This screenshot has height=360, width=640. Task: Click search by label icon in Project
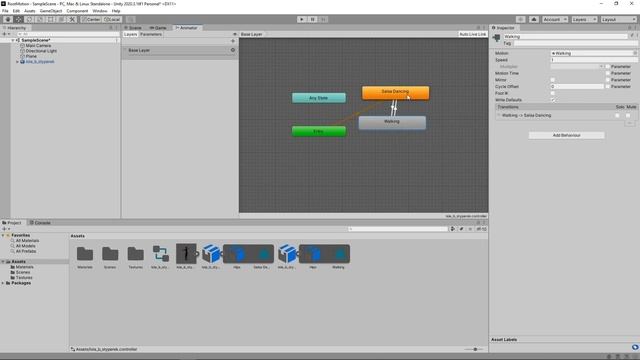click(461, 229)
